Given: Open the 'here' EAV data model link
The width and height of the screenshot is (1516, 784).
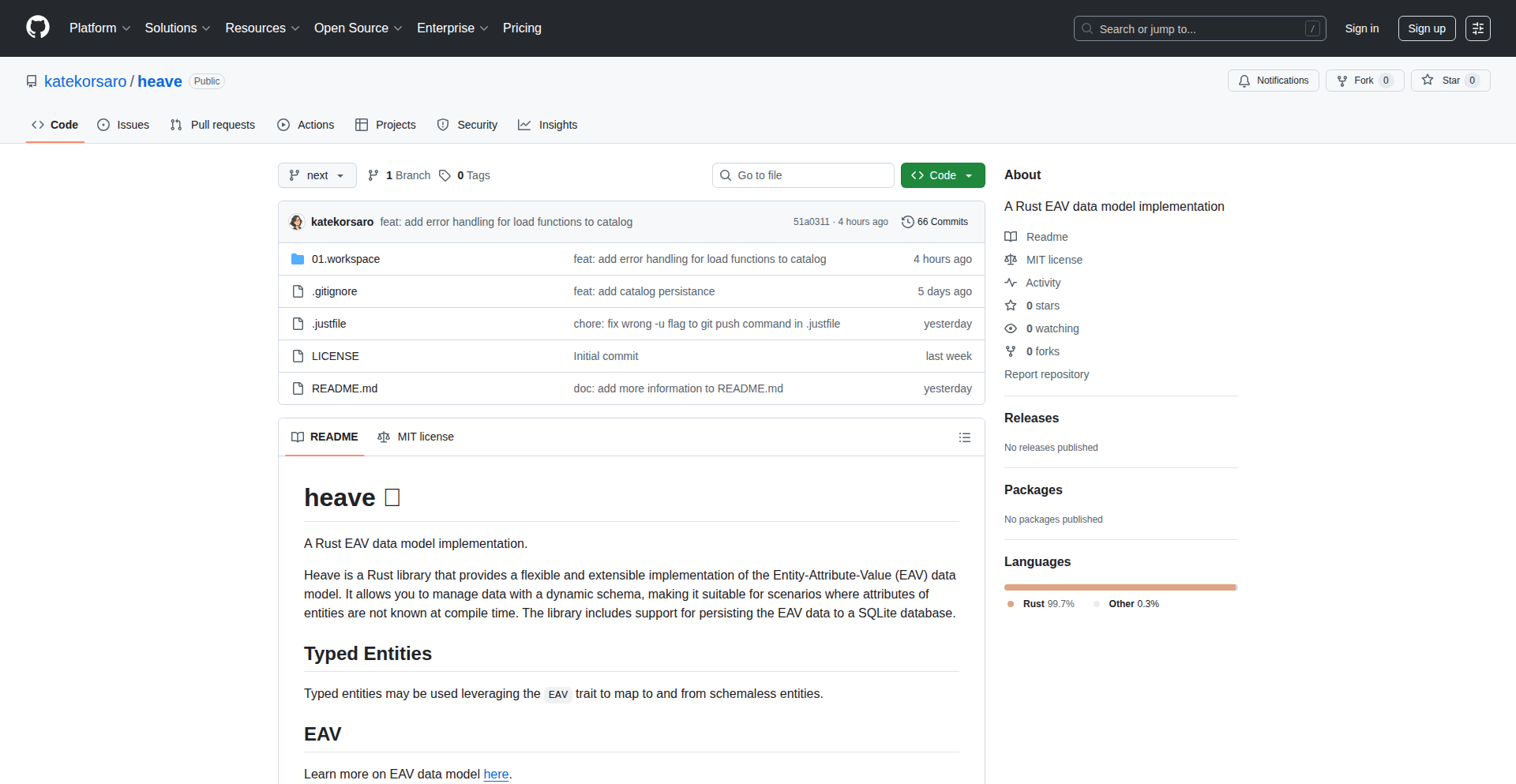Looking at the screenshot, I should coord(496,774).
